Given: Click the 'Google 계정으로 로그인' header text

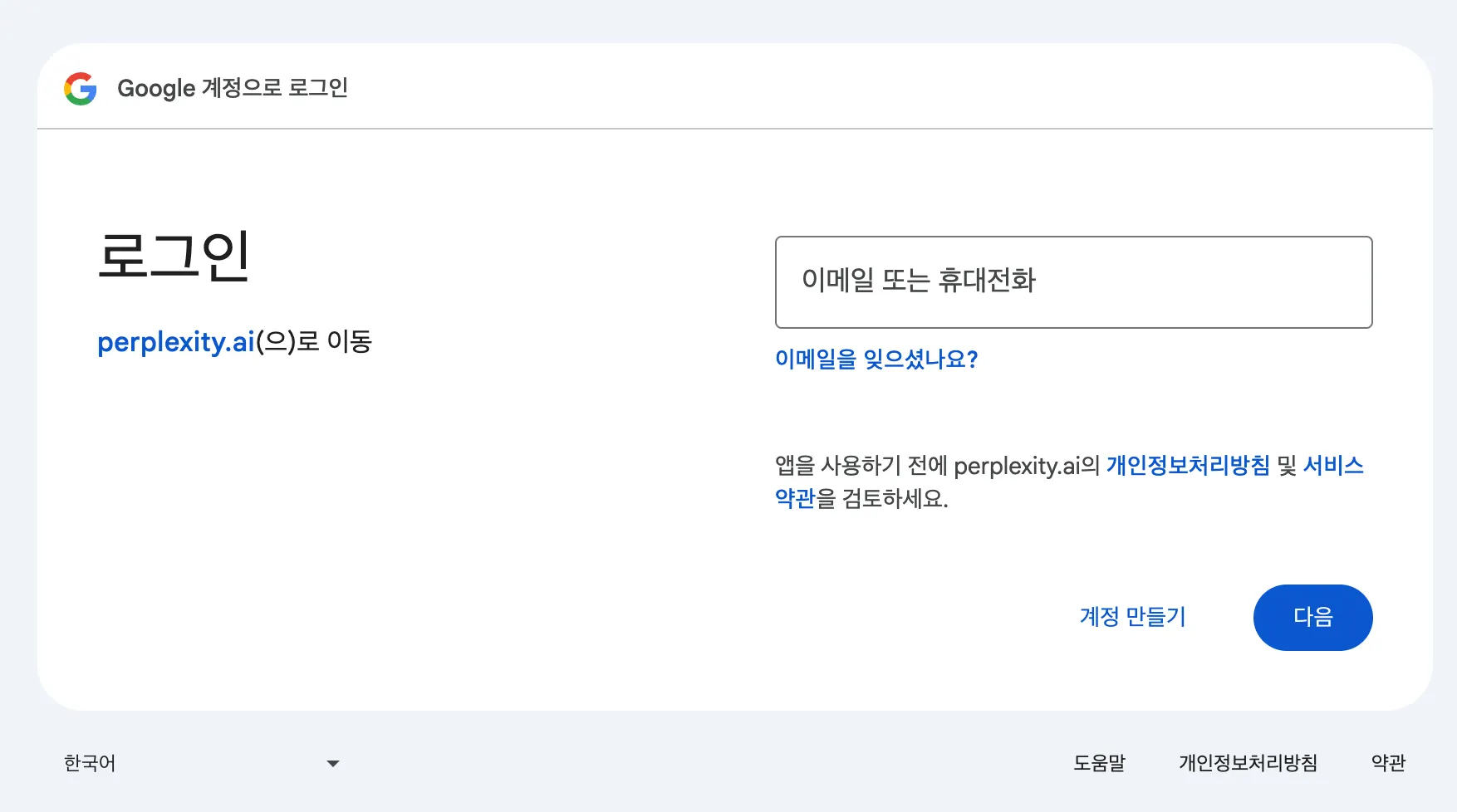Looking at the screenshot, I should 233,88.
